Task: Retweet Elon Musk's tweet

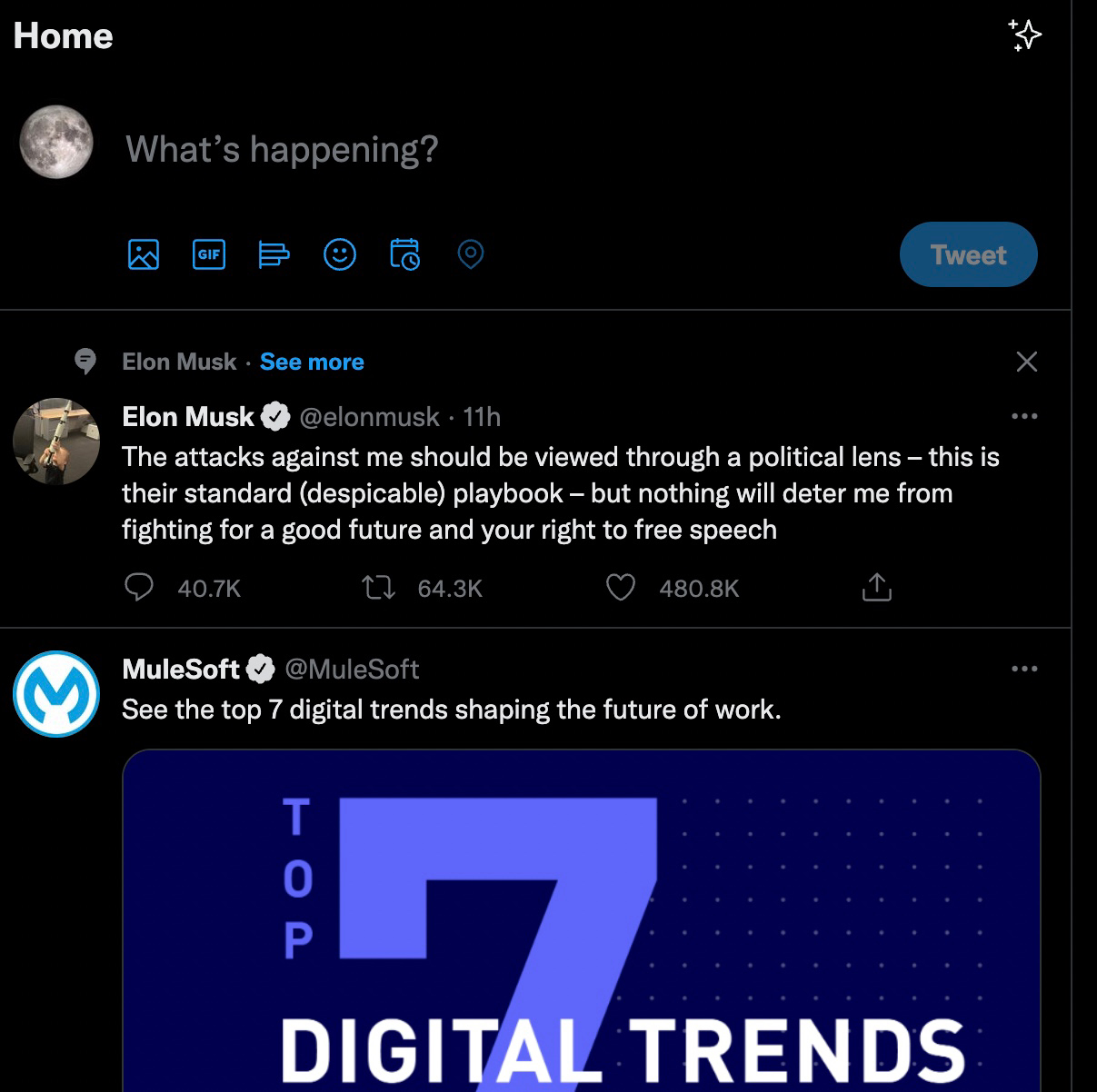Action: click(378, 588)
